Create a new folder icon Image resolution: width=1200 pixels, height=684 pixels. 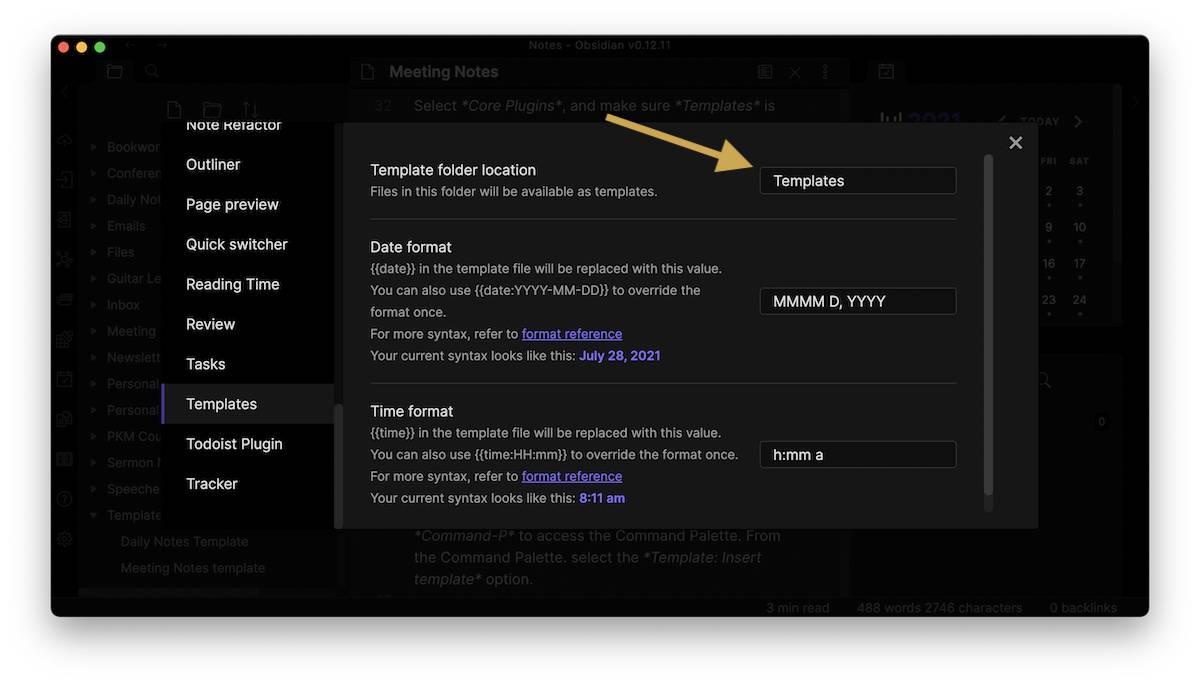tap(212, 109)
